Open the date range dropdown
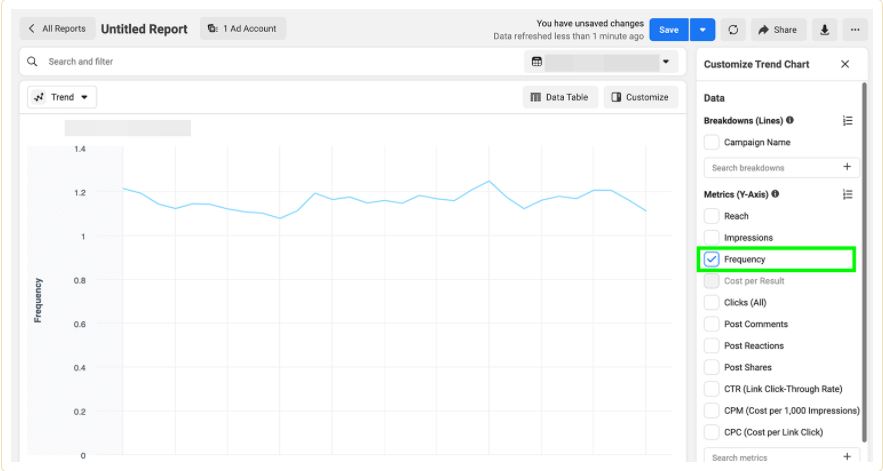Image resolution: width=883 pixels, height=471 pixels. tap(667, 62)
